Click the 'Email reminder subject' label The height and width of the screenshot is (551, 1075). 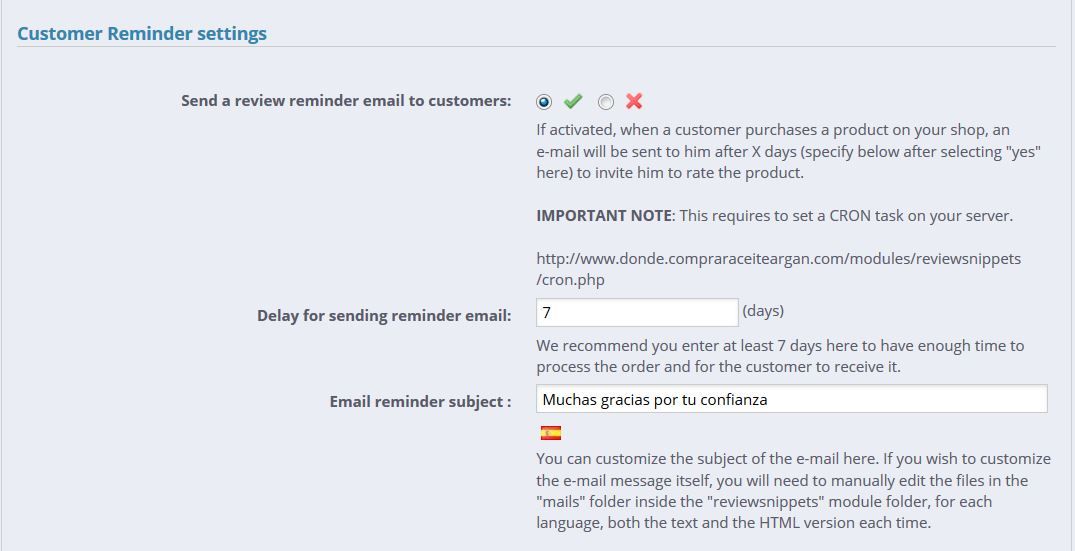(420, 402)
